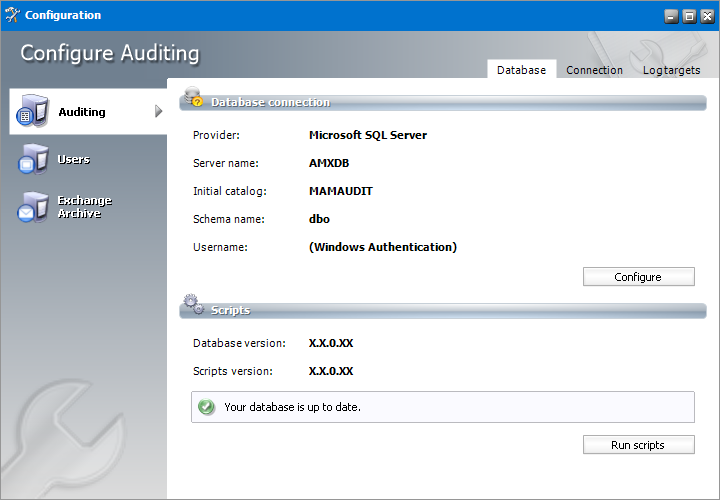Open the Exchange Archive mail icon
The height and width of the screenshot is (500, 720).
pyautogui.click(x=32, y=207)
